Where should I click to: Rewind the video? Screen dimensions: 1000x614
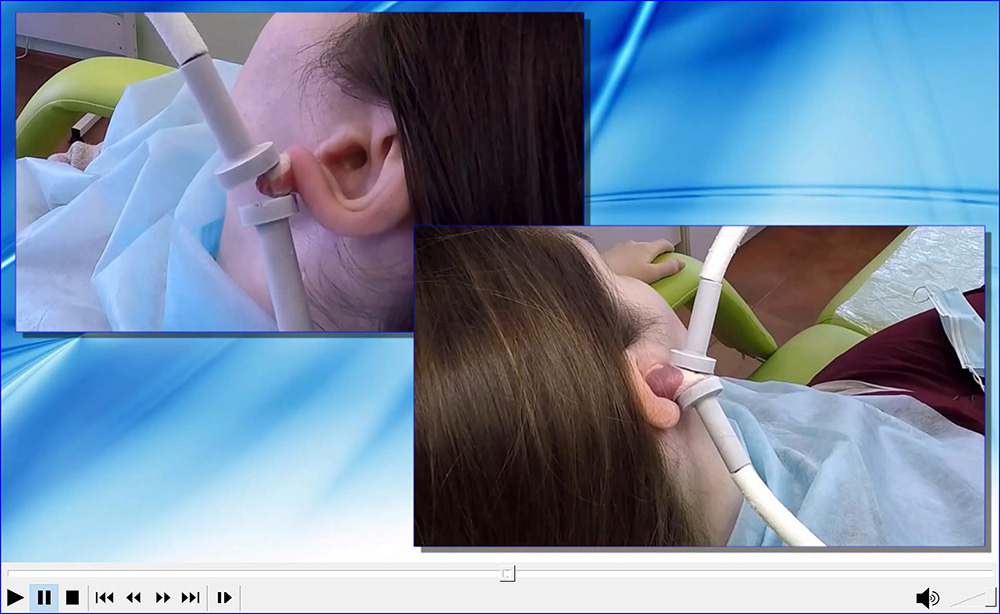[x=133, y=598]
